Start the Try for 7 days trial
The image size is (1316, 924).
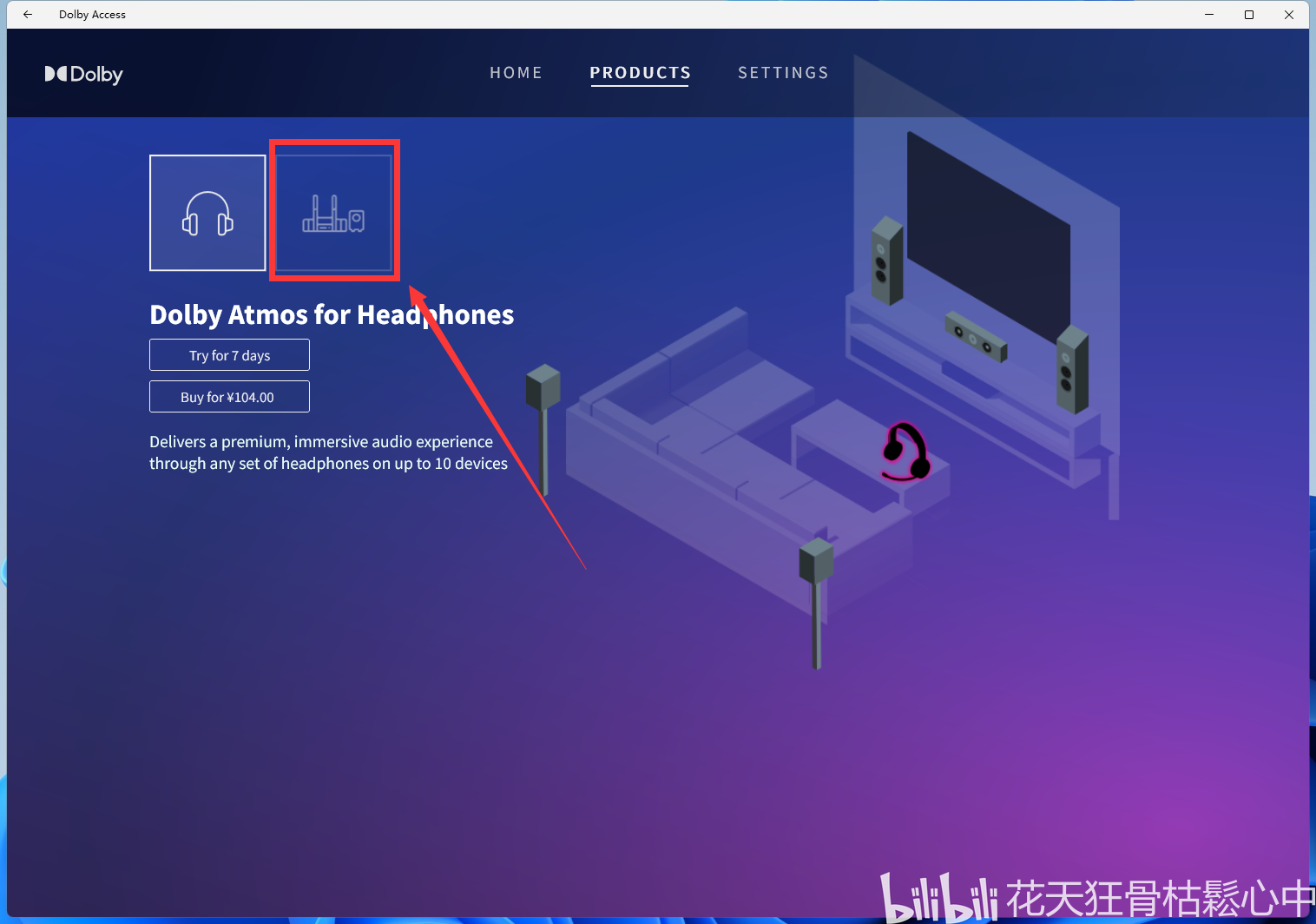click(229, 355)
